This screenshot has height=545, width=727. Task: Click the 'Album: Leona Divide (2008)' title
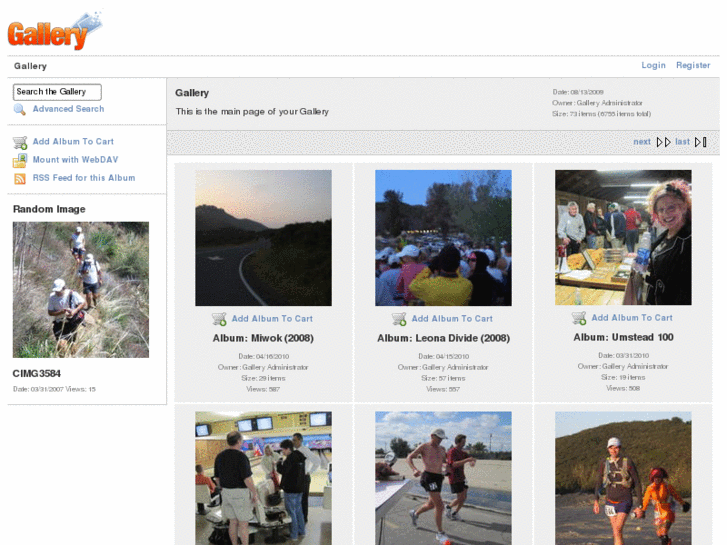coord(443,339)
